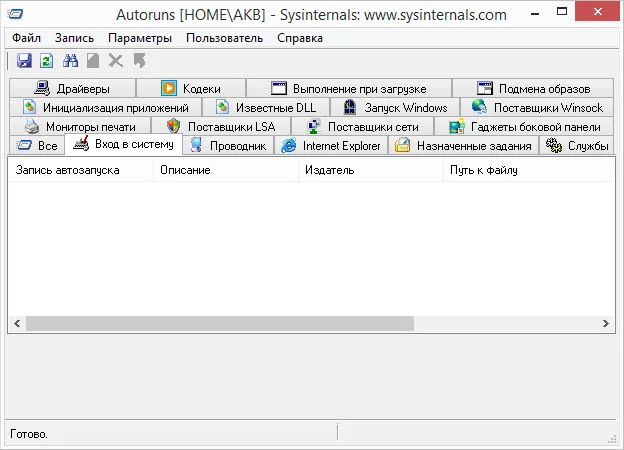Open the Поставщики Winsock tab
The image size is (624, 450).
point(537,107)
